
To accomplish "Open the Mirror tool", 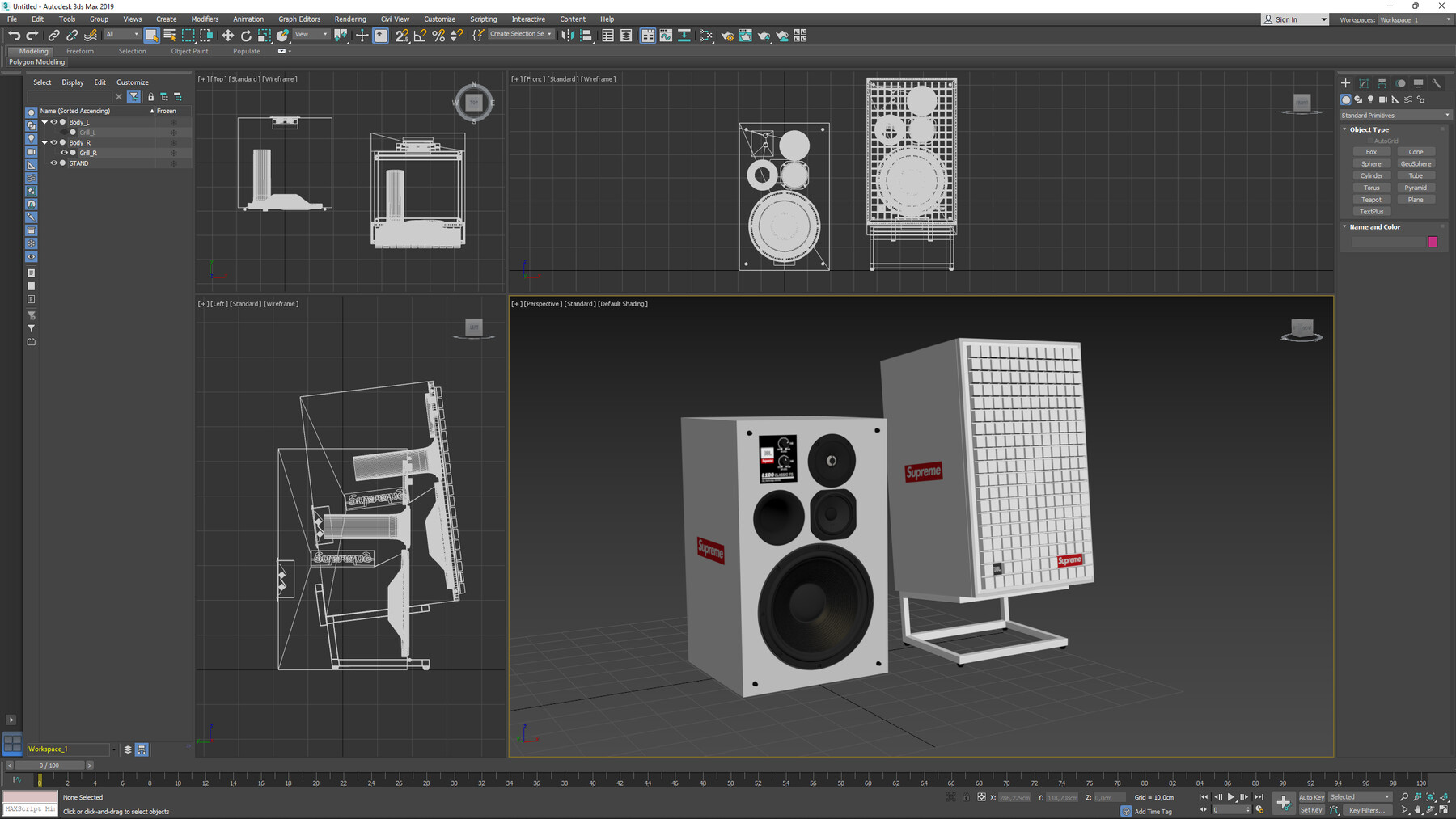I will coord(568,36).
